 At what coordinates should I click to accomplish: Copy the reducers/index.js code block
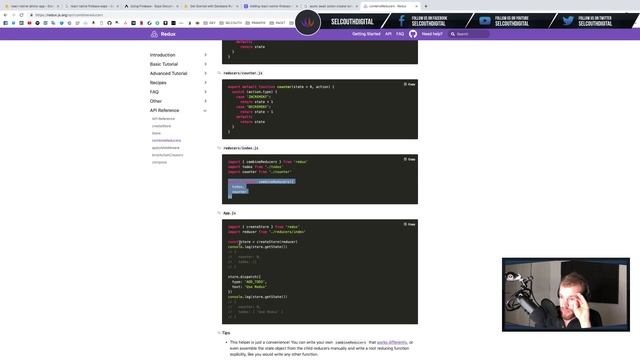point(409,159)
